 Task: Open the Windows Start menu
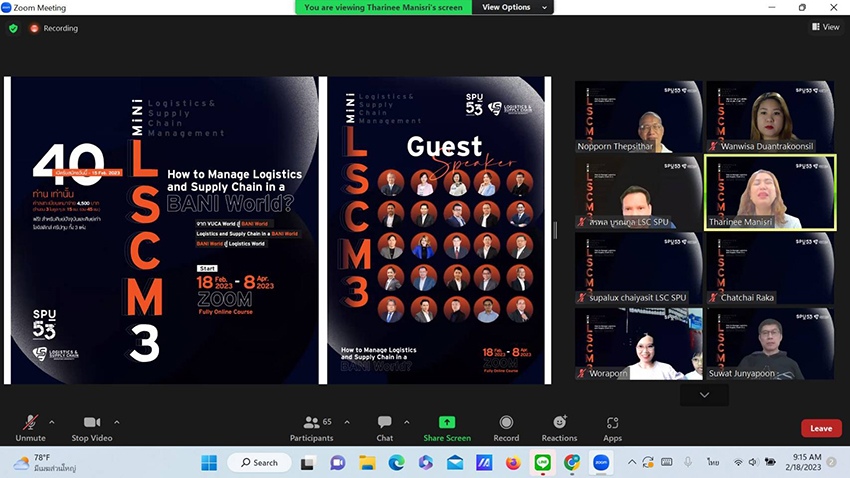pyautogui.click(x=209, y=463)
